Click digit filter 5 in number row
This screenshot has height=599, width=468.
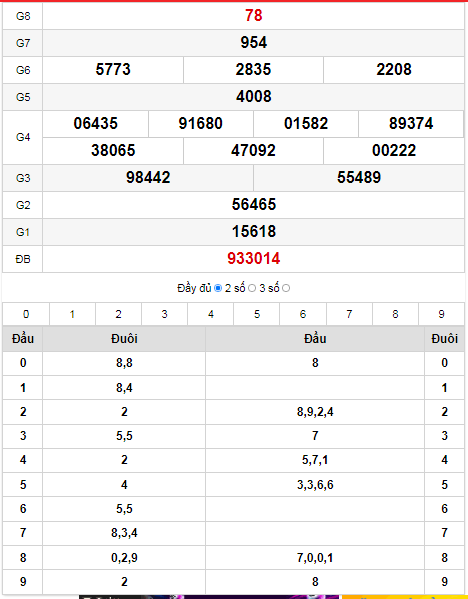pyautogui.click(x=257, y=314)
